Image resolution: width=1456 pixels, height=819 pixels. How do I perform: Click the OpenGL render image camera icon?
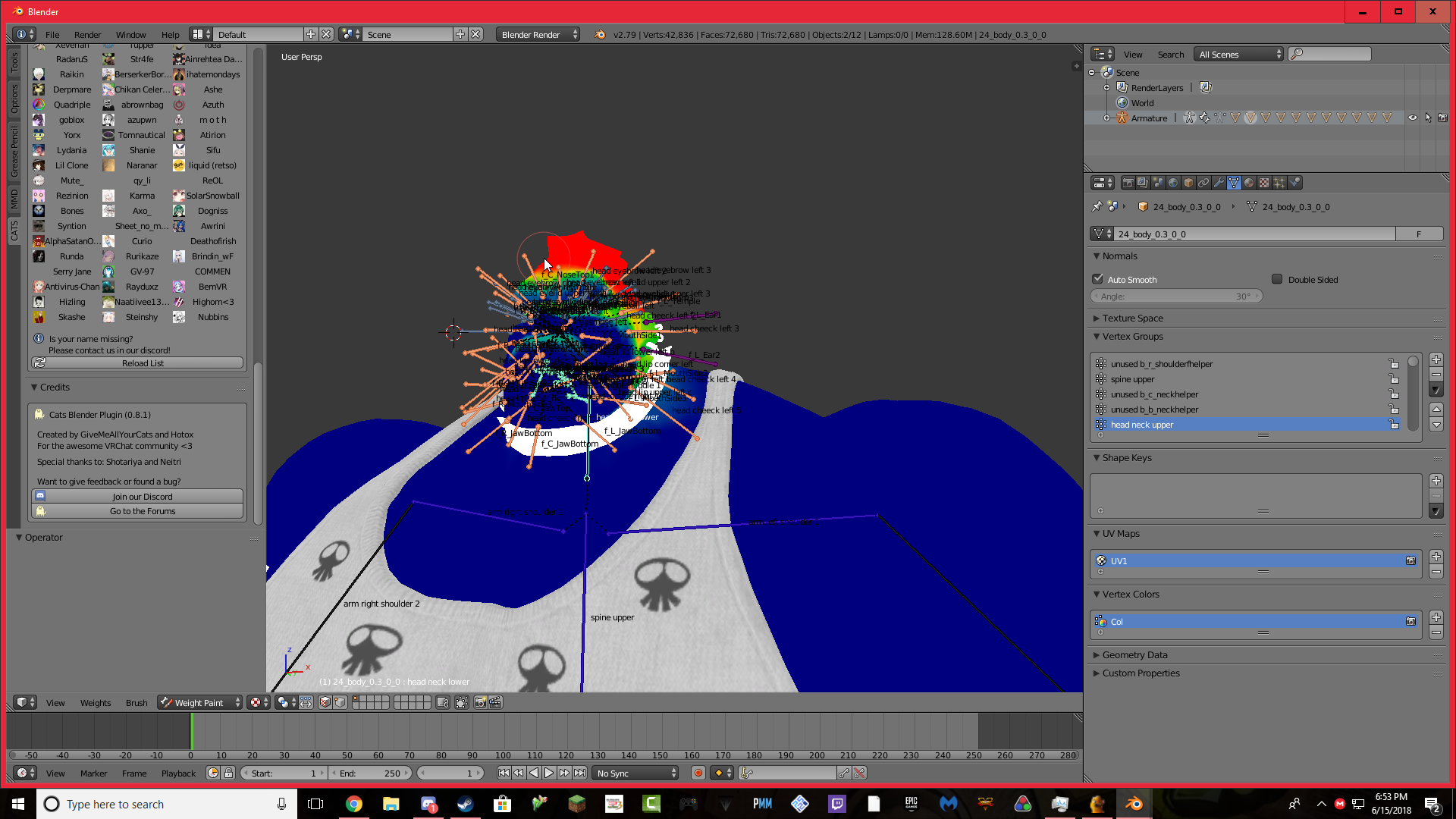480,703
